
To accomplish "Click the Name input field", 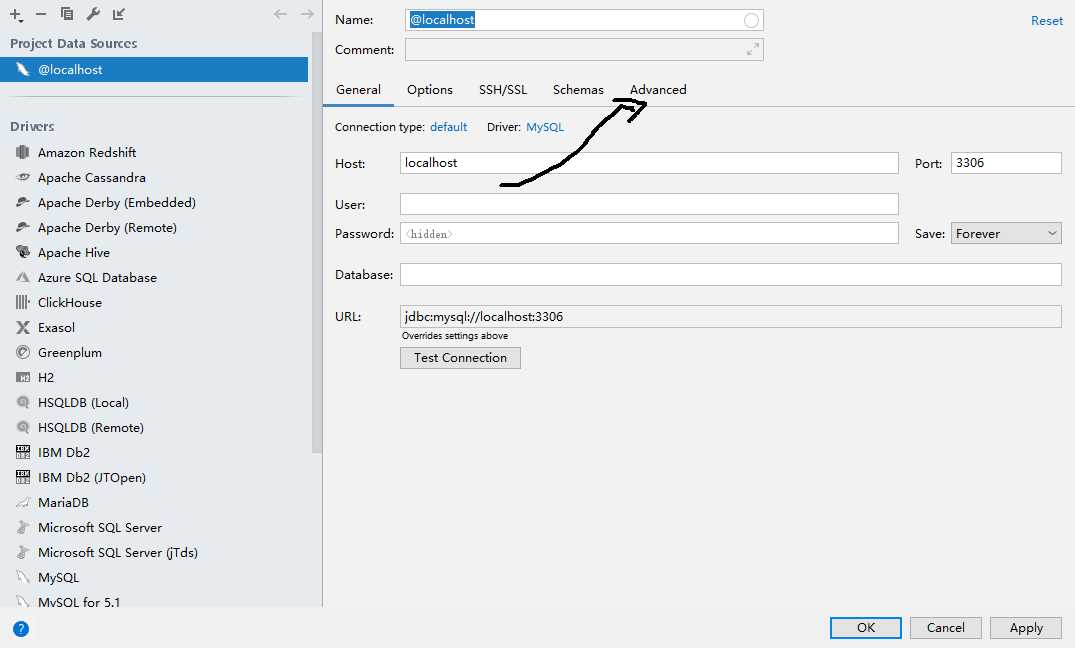I will 584,20.
